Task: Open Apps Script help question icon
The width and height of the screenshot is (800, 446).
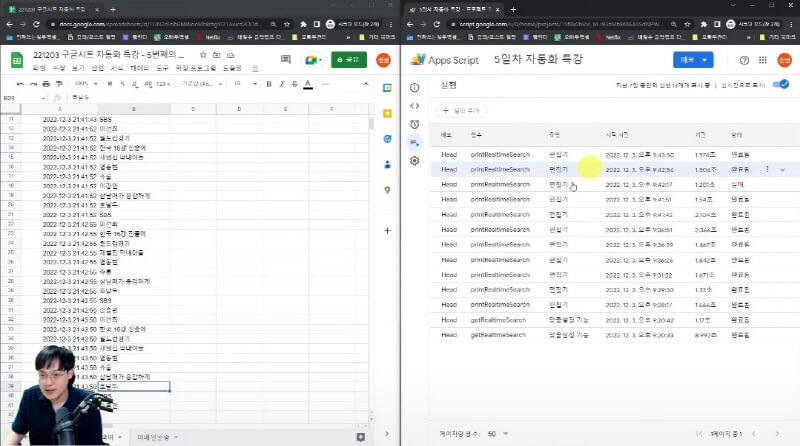Action: 744,60
